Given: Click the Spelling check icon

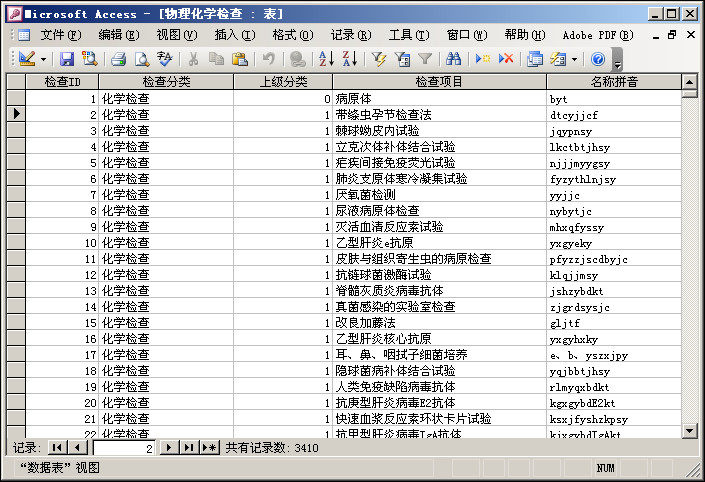Looking at the screenshot, I should (x=165, y=59).
